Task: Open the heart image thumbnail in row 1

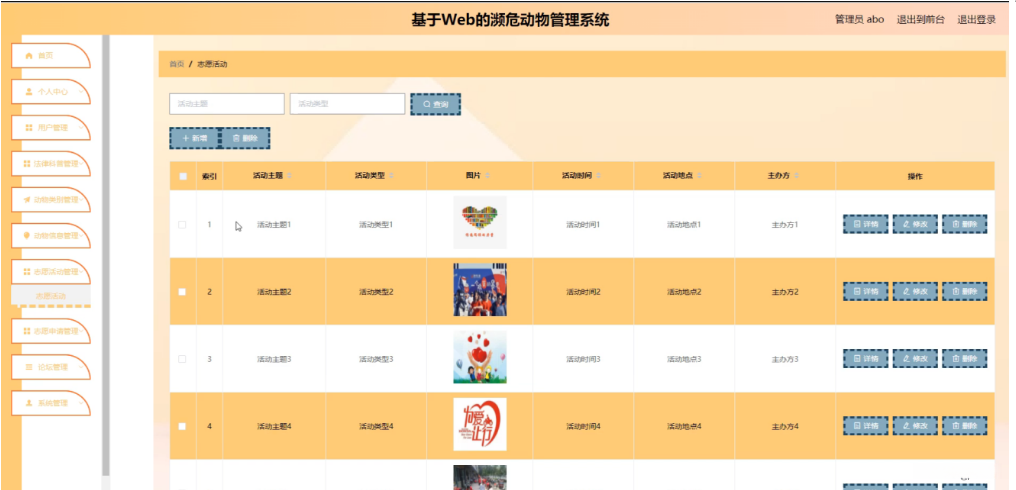Action: [480, 222]
